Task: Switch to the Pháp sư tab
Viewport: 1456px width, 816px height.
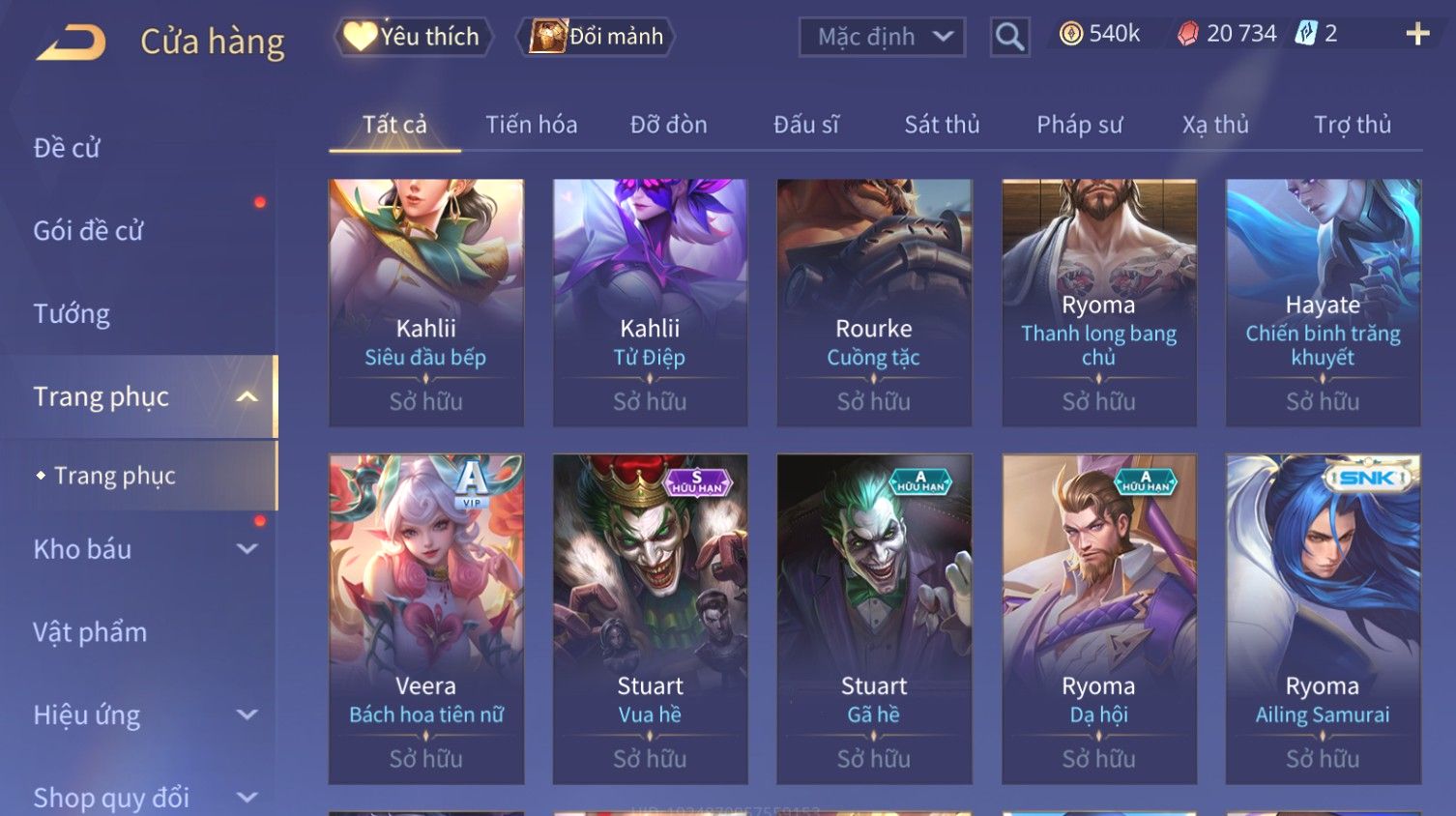Action: [1079, 125]
